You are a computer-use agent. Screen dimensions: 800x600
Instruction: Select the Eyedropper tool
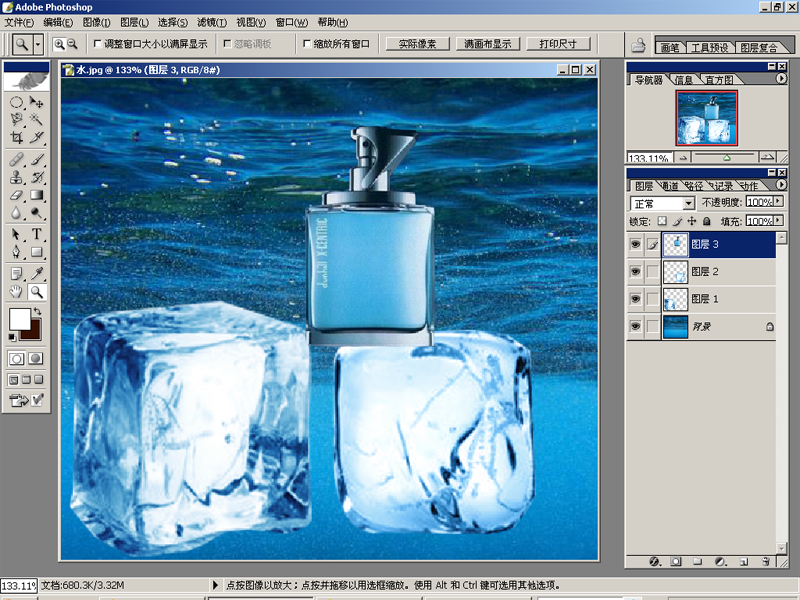coord(36,274)
